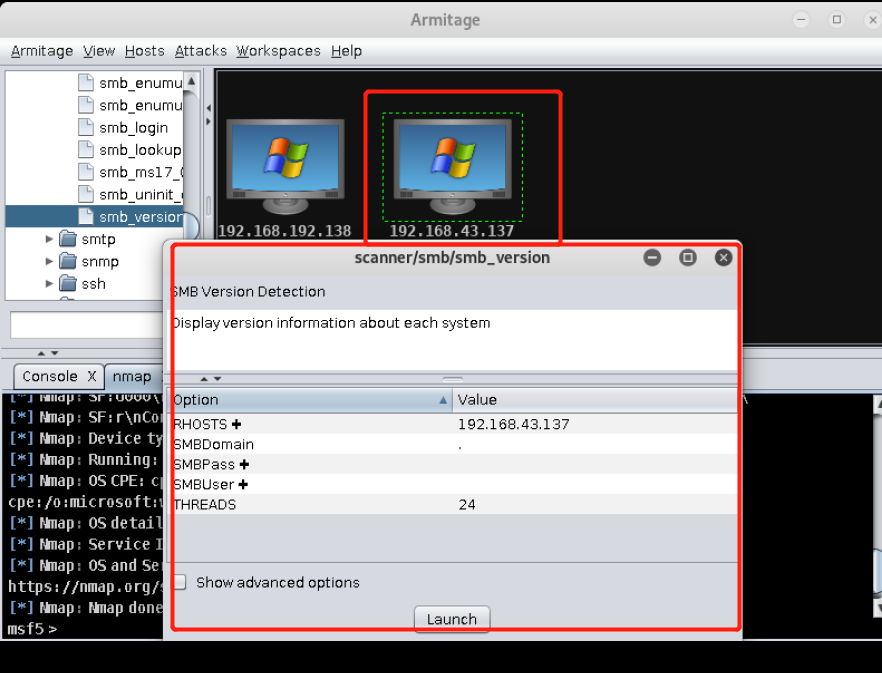Click the Value column header

coord(595,400)
